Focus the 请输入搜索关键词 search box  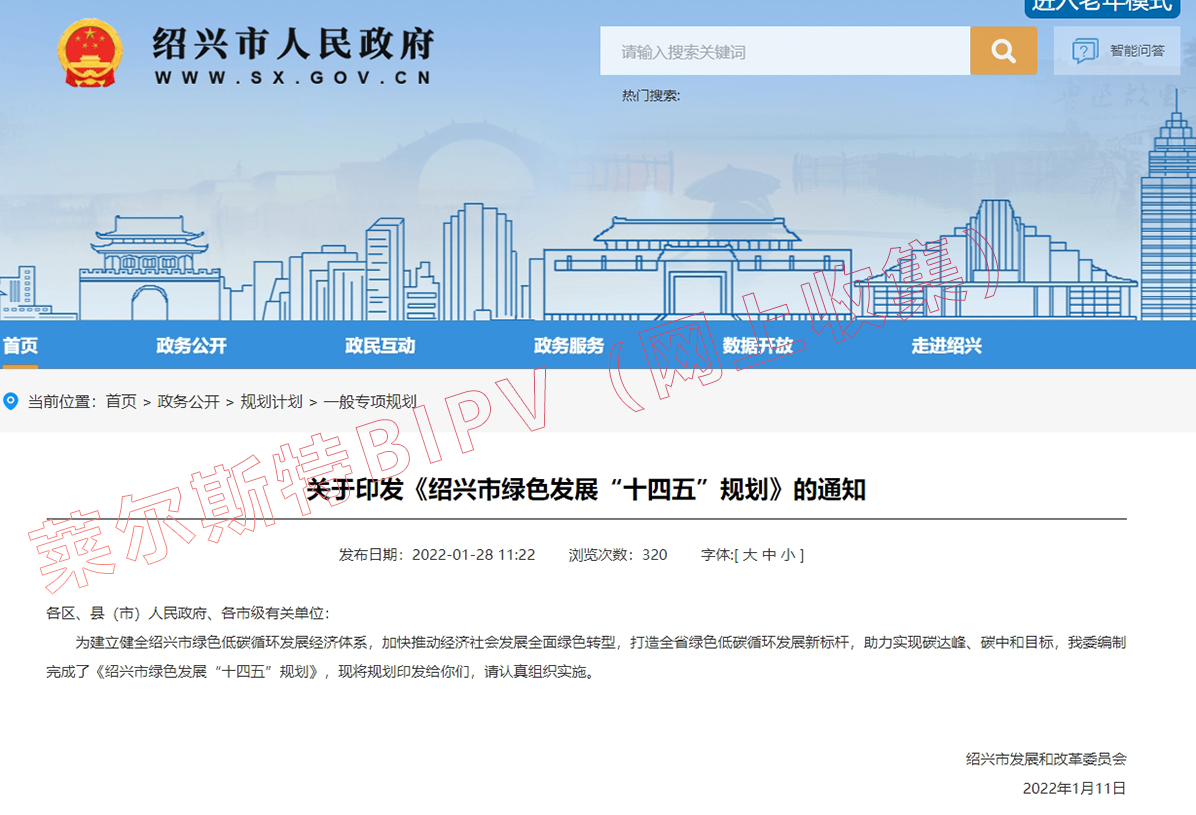click(x=785, y=51)
